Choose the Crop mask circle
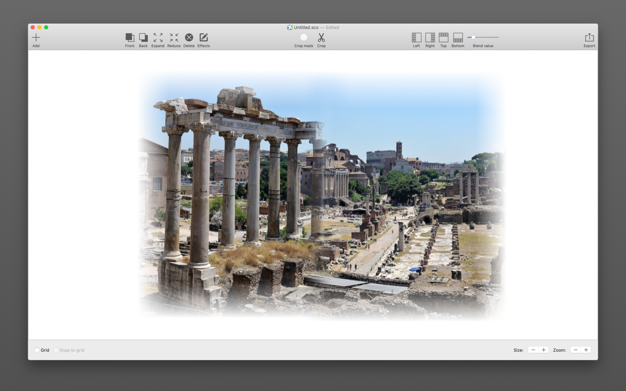The height and width of the screenshot is (391, 626). (304, 38)
